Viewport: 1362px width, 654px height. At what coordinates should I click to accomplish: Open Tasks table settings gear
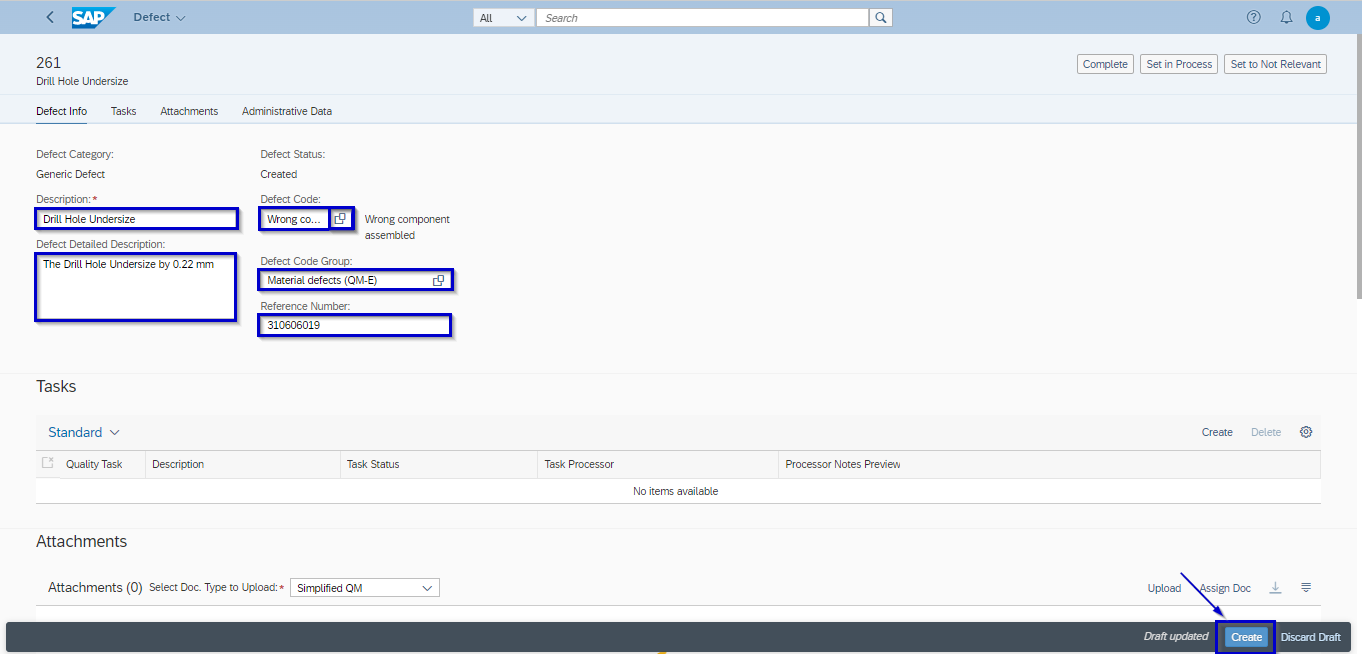pyautogui.click(x=1305, y=432)
